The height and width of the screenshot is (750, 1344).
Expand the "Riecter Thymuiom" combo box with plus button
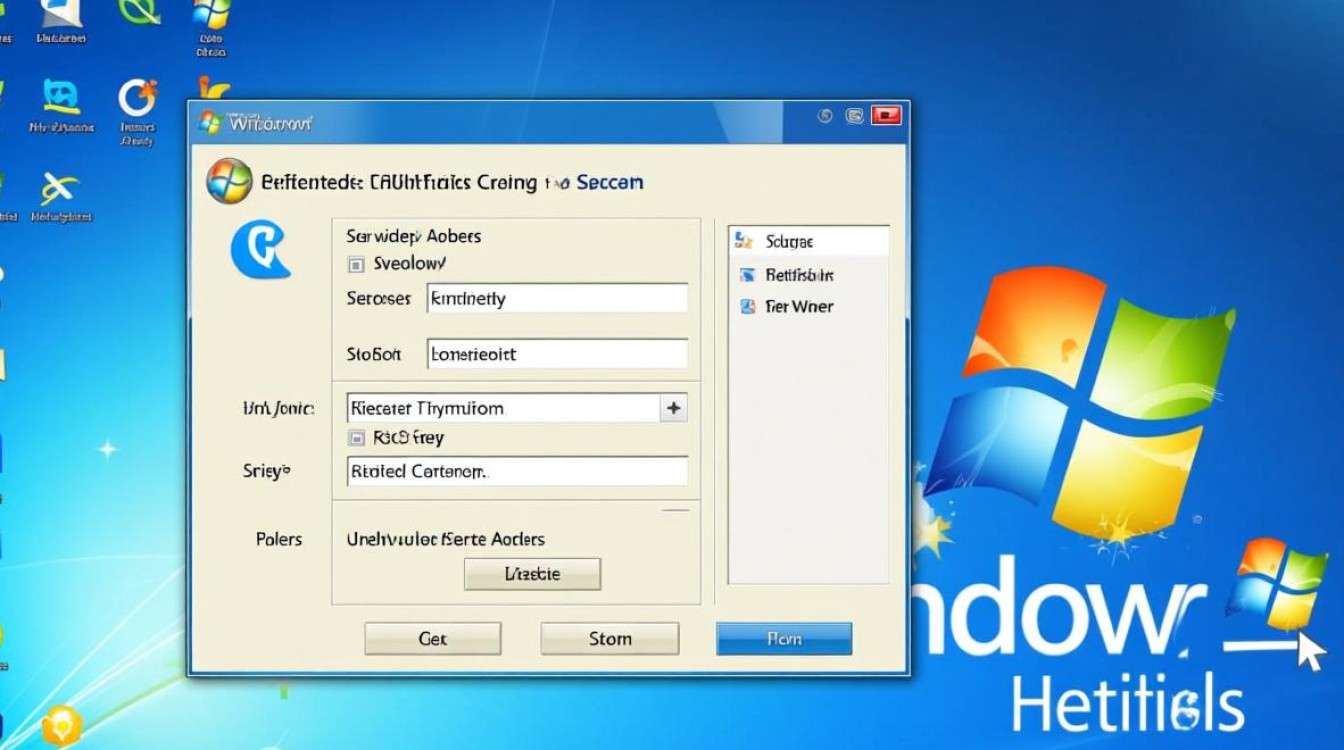[673, 408]
